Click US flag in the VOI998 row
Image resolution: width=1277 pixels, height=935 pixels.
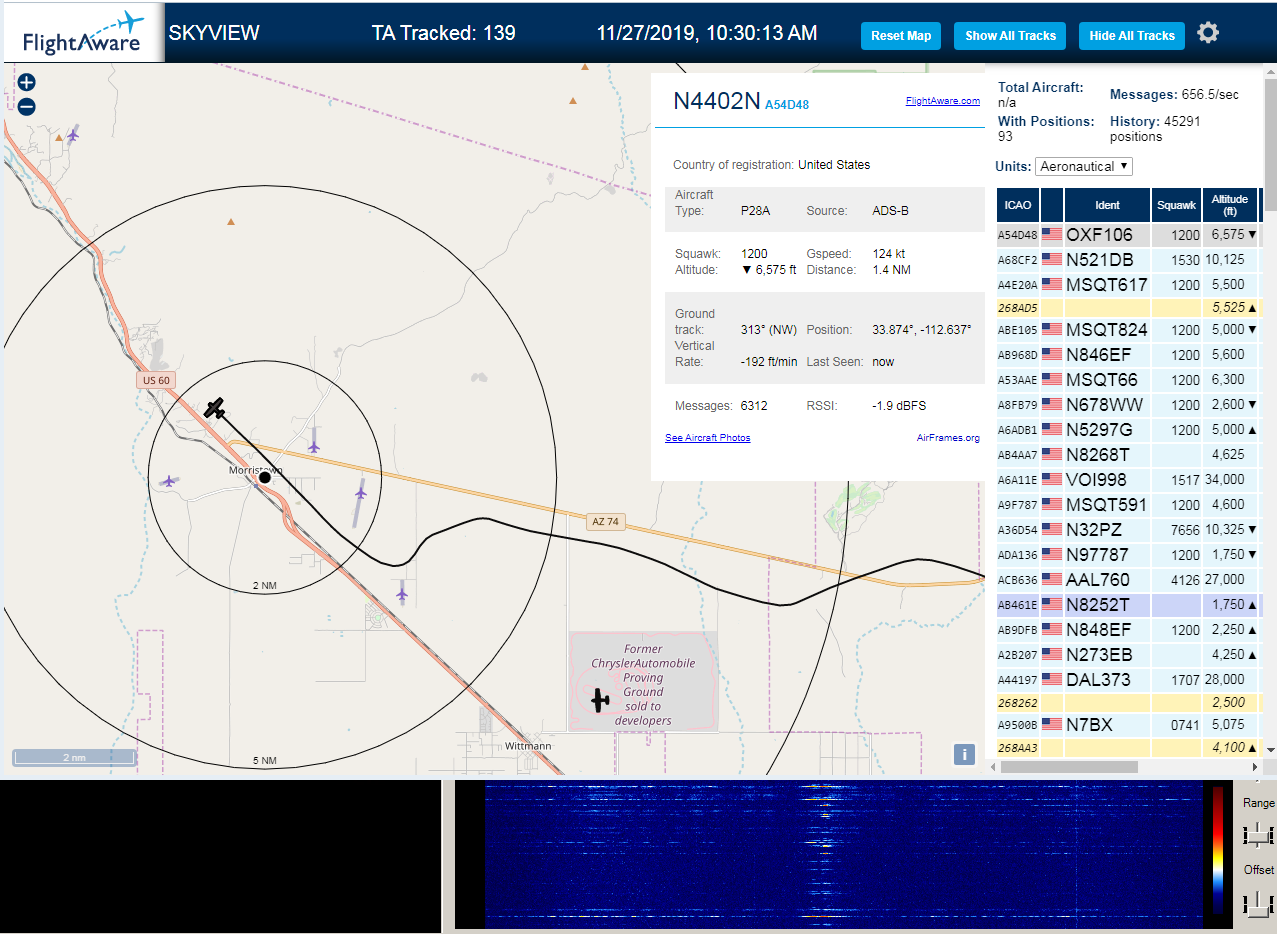(1052, 479)
